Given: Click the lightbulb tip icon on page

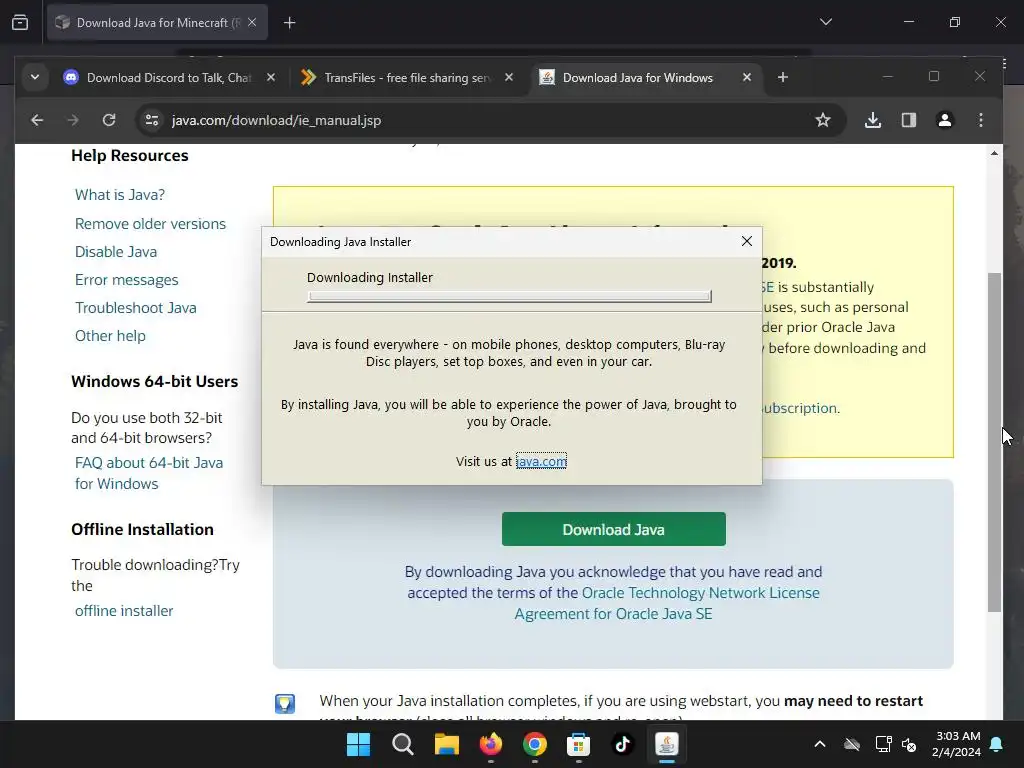Looking at the screenshot, I should [285, 703].
